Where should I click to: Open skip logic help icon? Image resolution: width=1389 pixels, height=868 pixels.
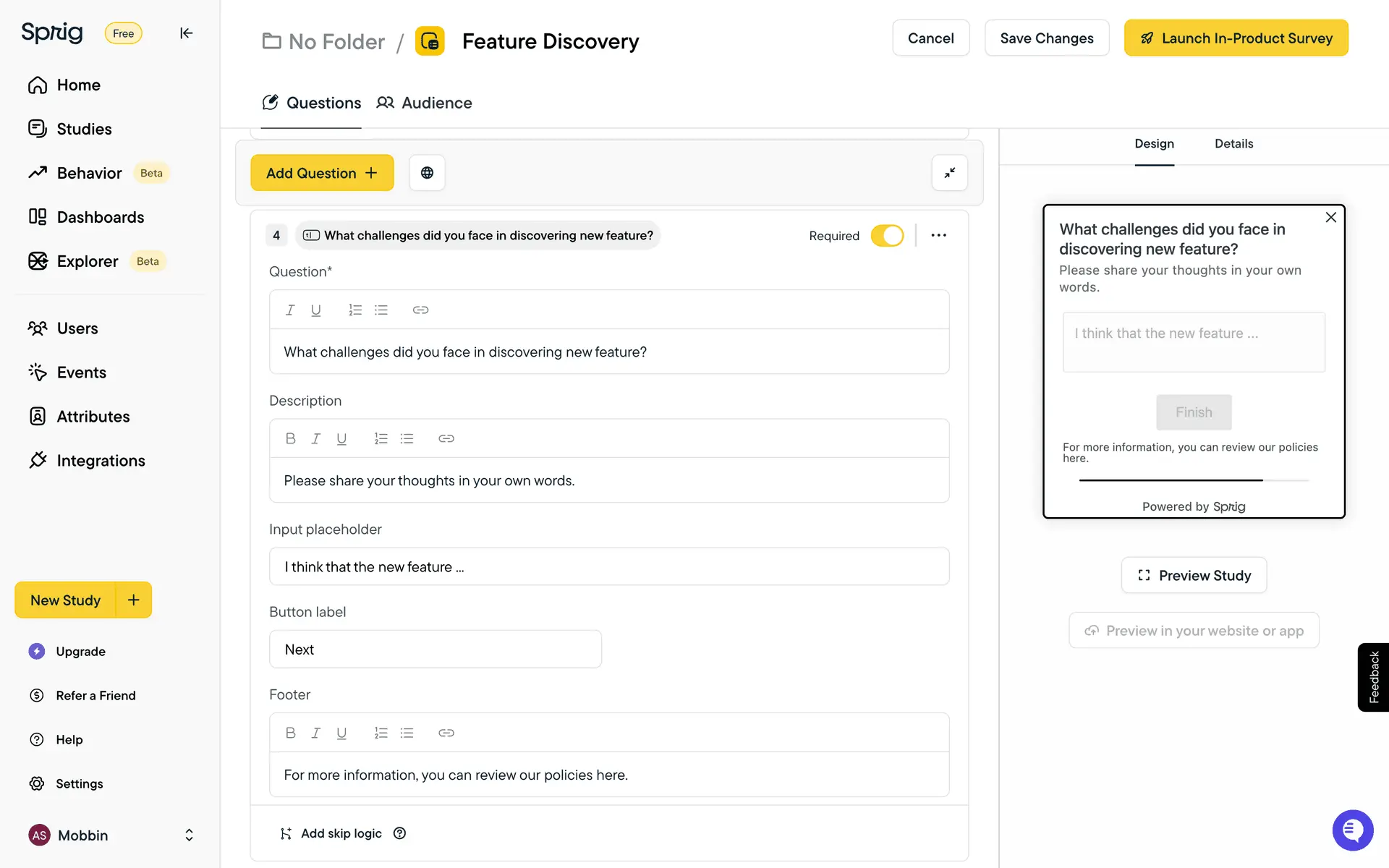(x=399, y=833)
